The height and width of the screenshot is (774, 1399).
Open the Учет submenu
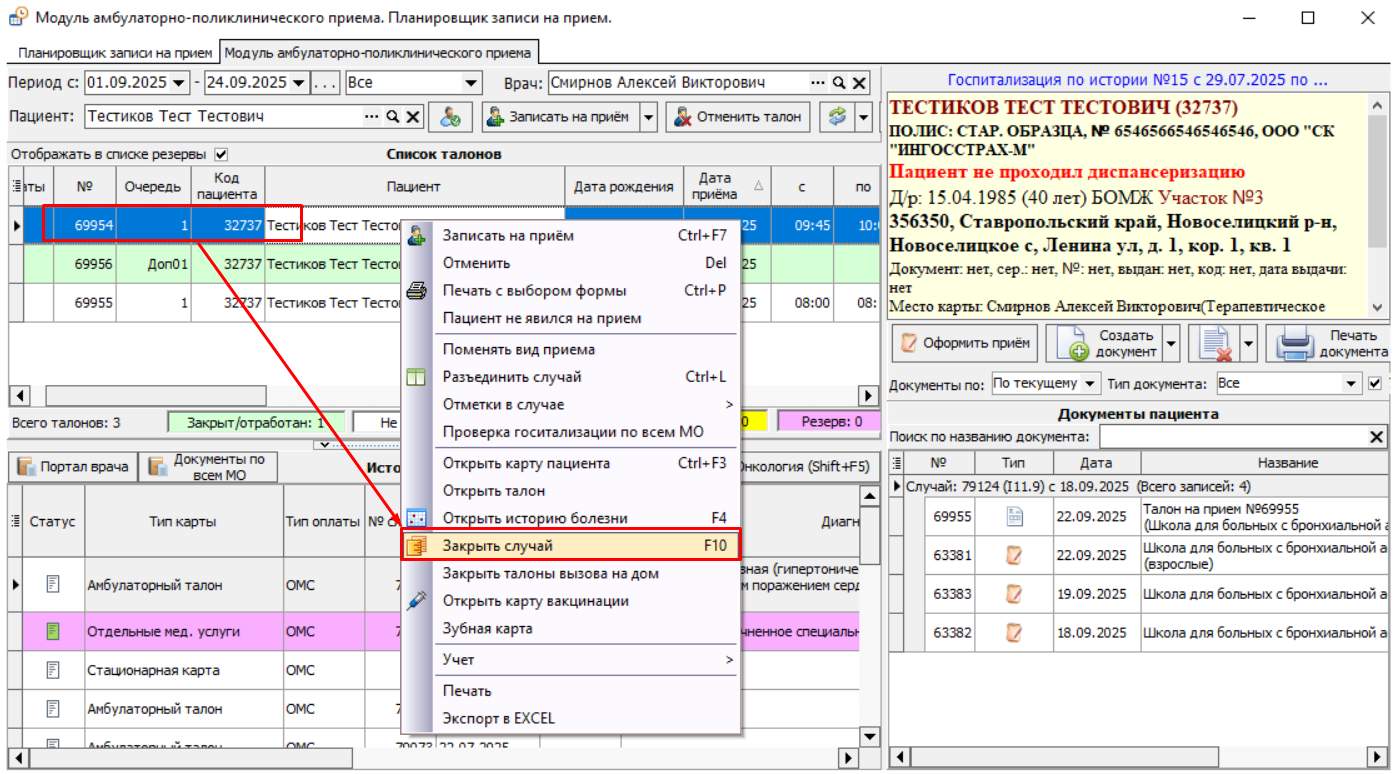tap(571, 660)
